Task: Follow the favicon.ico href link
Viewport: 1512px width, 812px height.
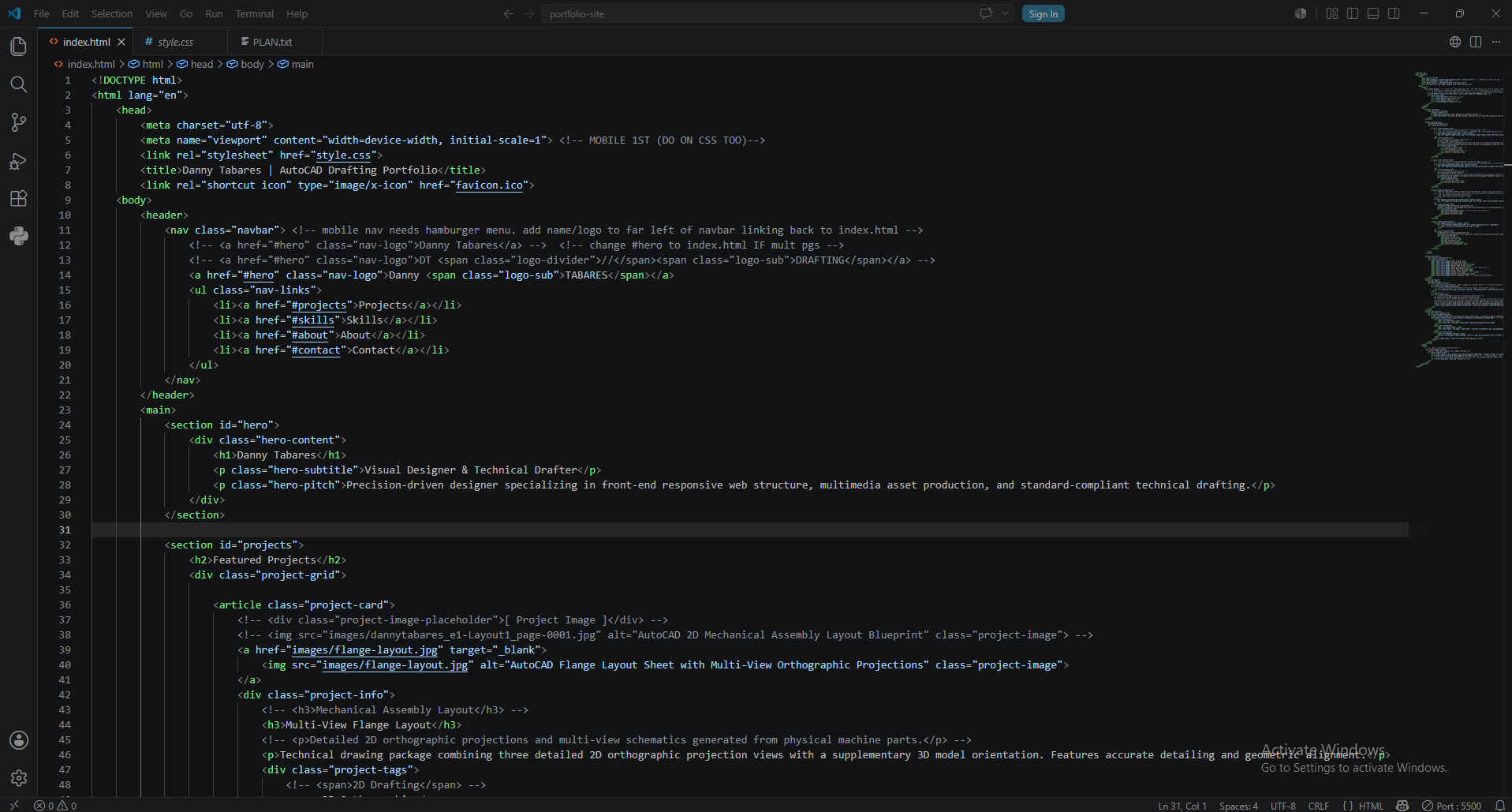Action: (x=489, y=185)
